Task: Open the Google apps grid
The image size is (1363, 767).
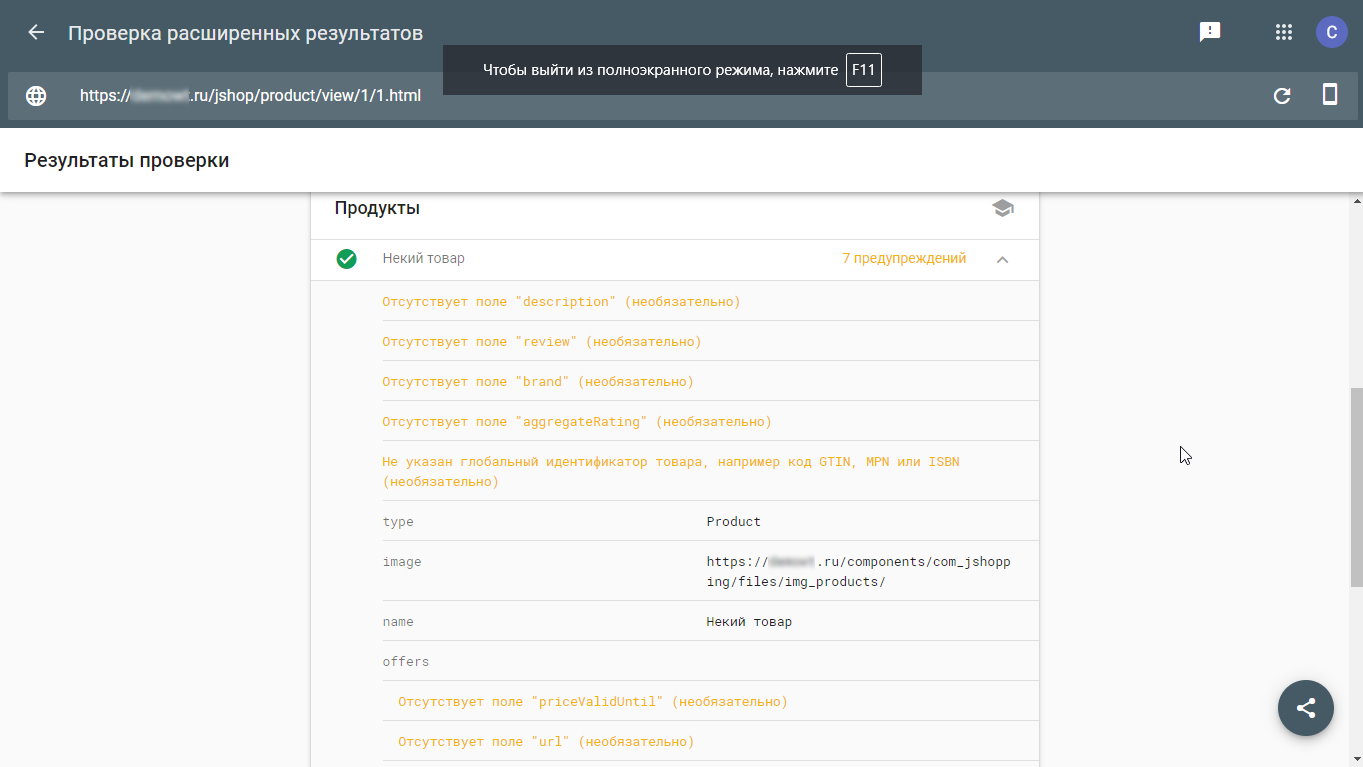Action: pos(1284,33)
